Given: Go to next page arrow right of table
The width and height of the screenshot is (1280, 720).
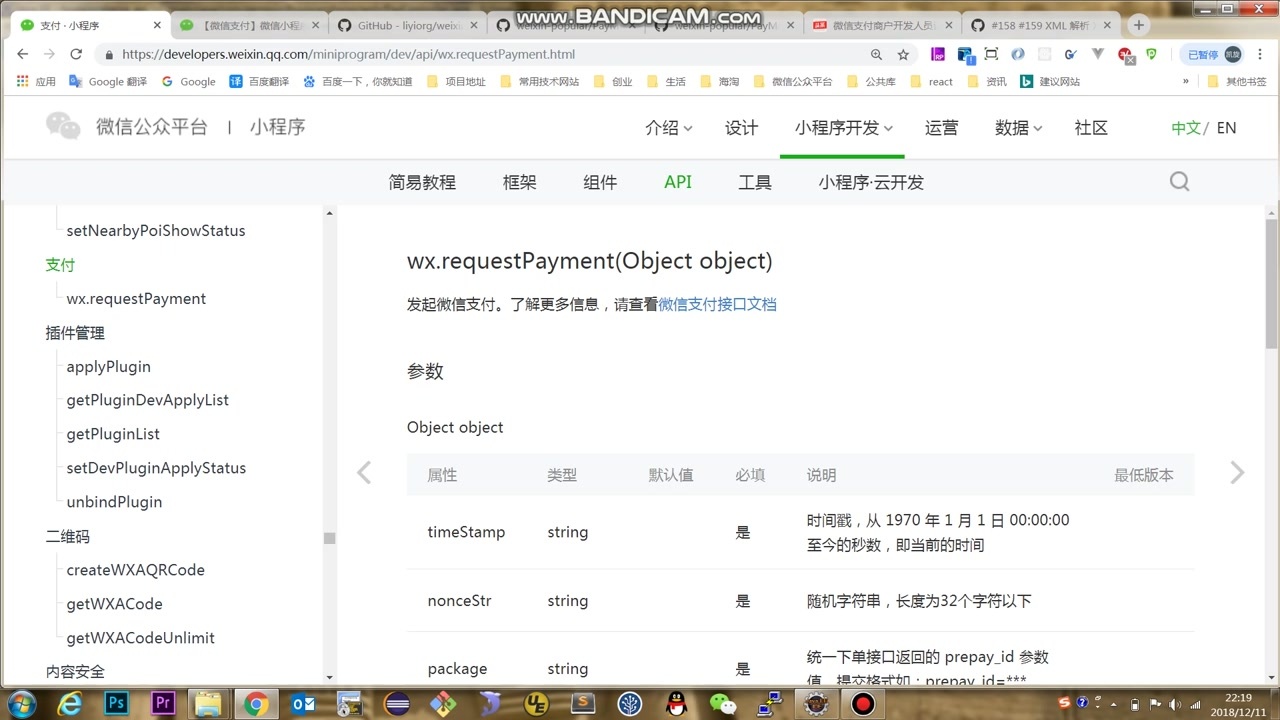Looking at the screenshot, I should (x=1238, y=473).
